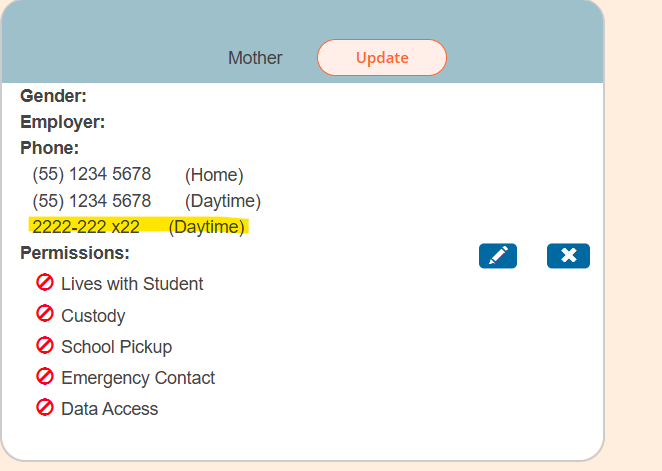Click the Data Access text label

(x=109, y=409)
